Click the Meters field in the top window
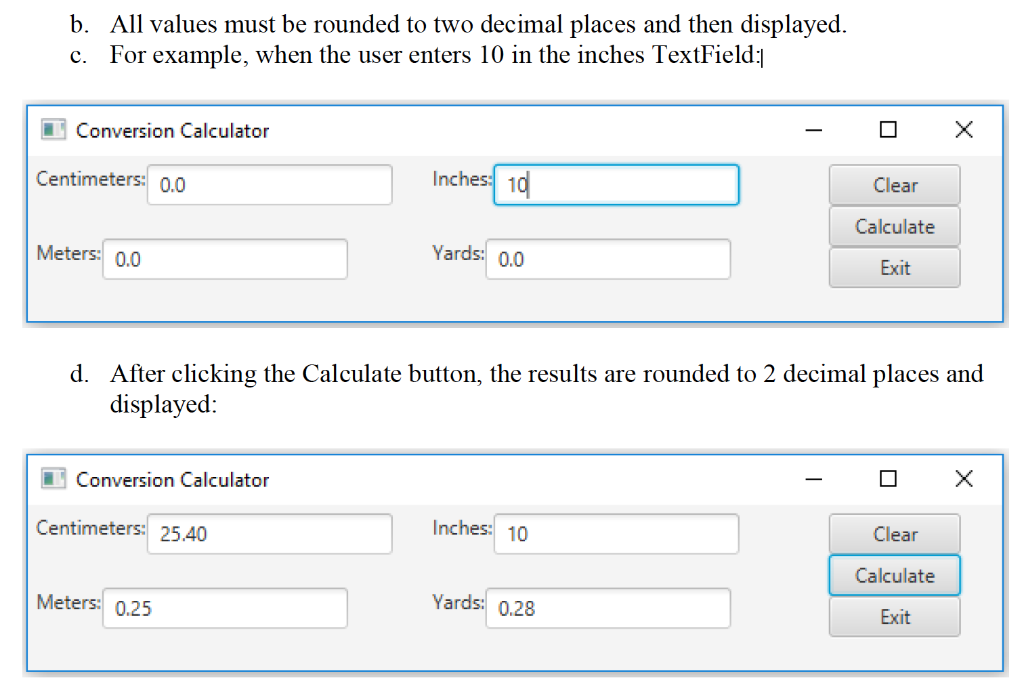Viewport: 1024px width, 695px height. tap(224, 259)
